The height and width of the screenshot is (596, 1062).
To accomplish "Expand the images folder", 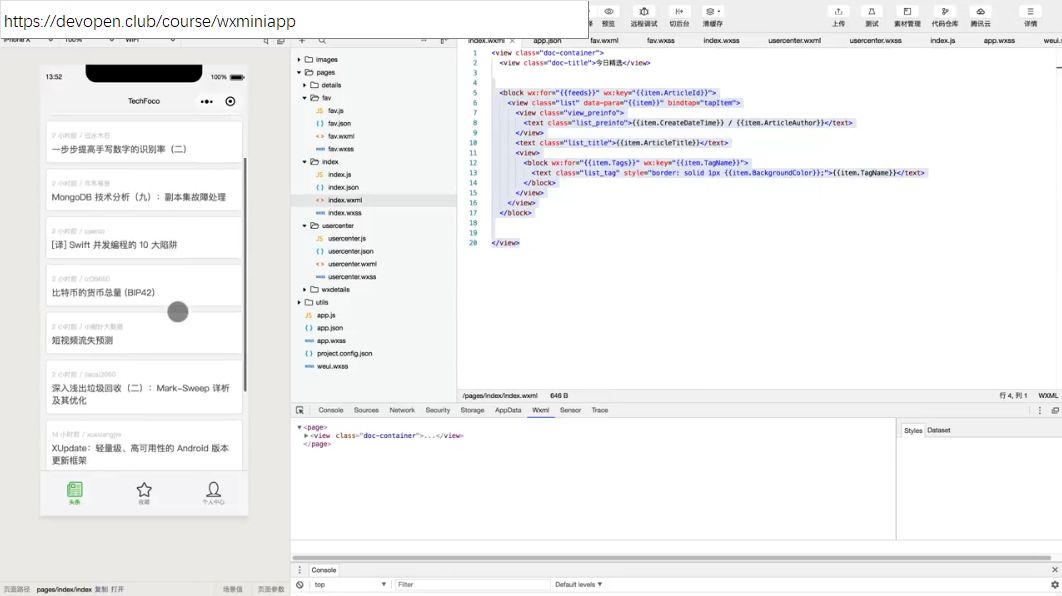I will point(299,60).
